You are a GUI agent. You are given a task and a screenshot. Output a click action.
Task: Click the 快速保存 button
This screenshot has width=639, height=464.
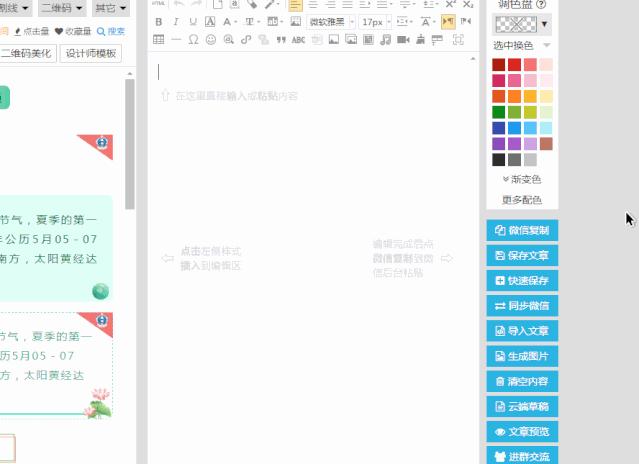pos(522,281)
